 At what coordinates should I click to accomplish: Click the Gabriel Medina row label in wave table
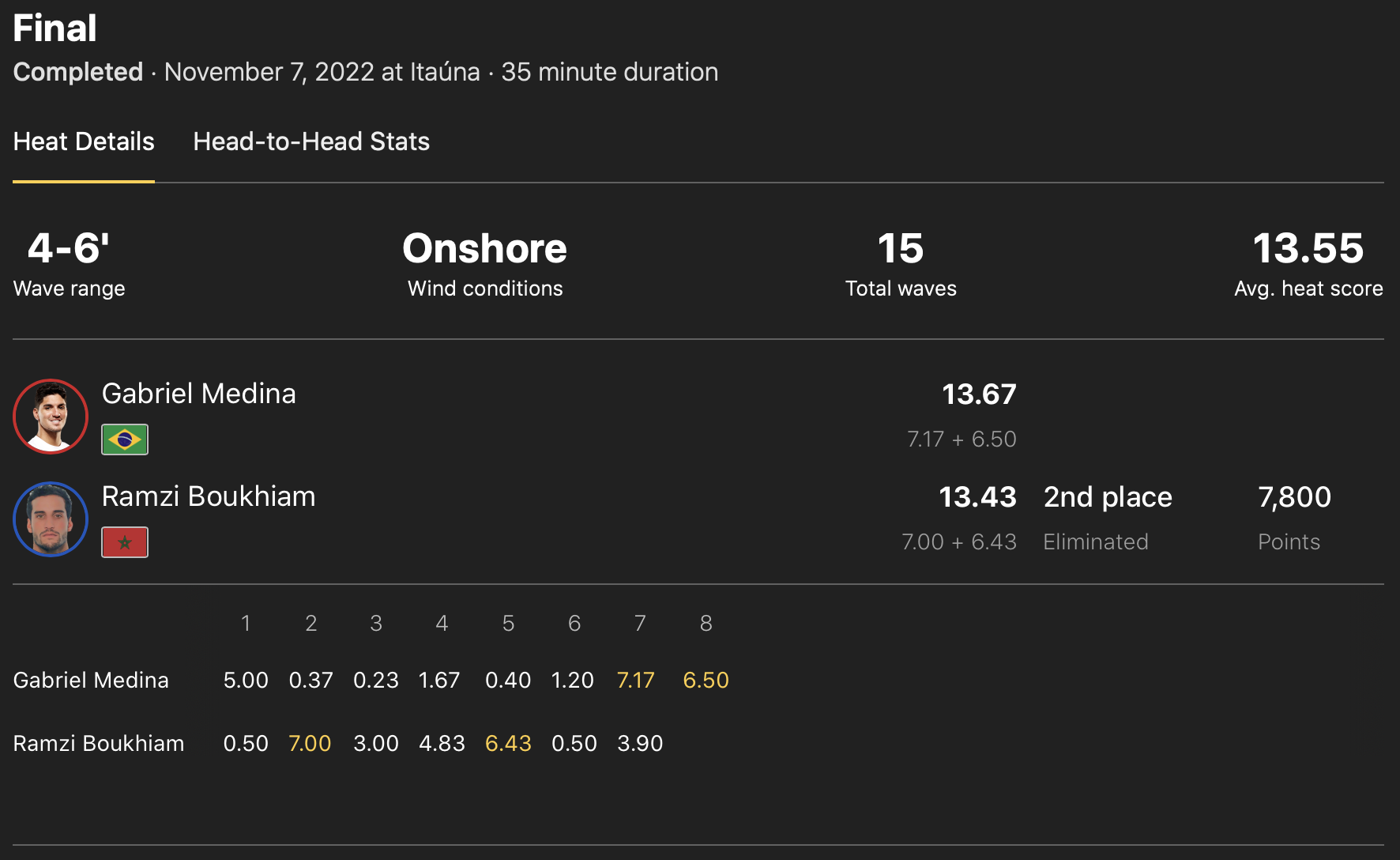point(91,681)
